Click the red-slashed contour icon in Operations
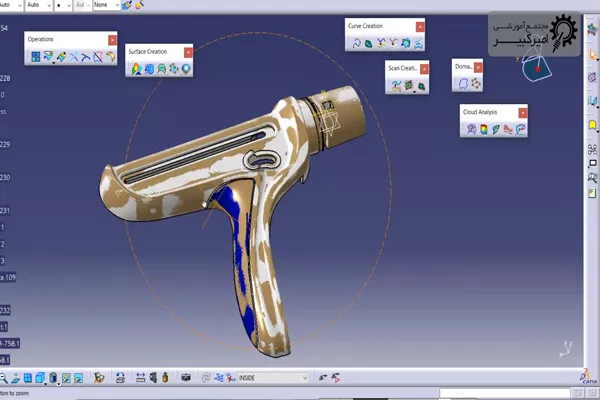 98,57
